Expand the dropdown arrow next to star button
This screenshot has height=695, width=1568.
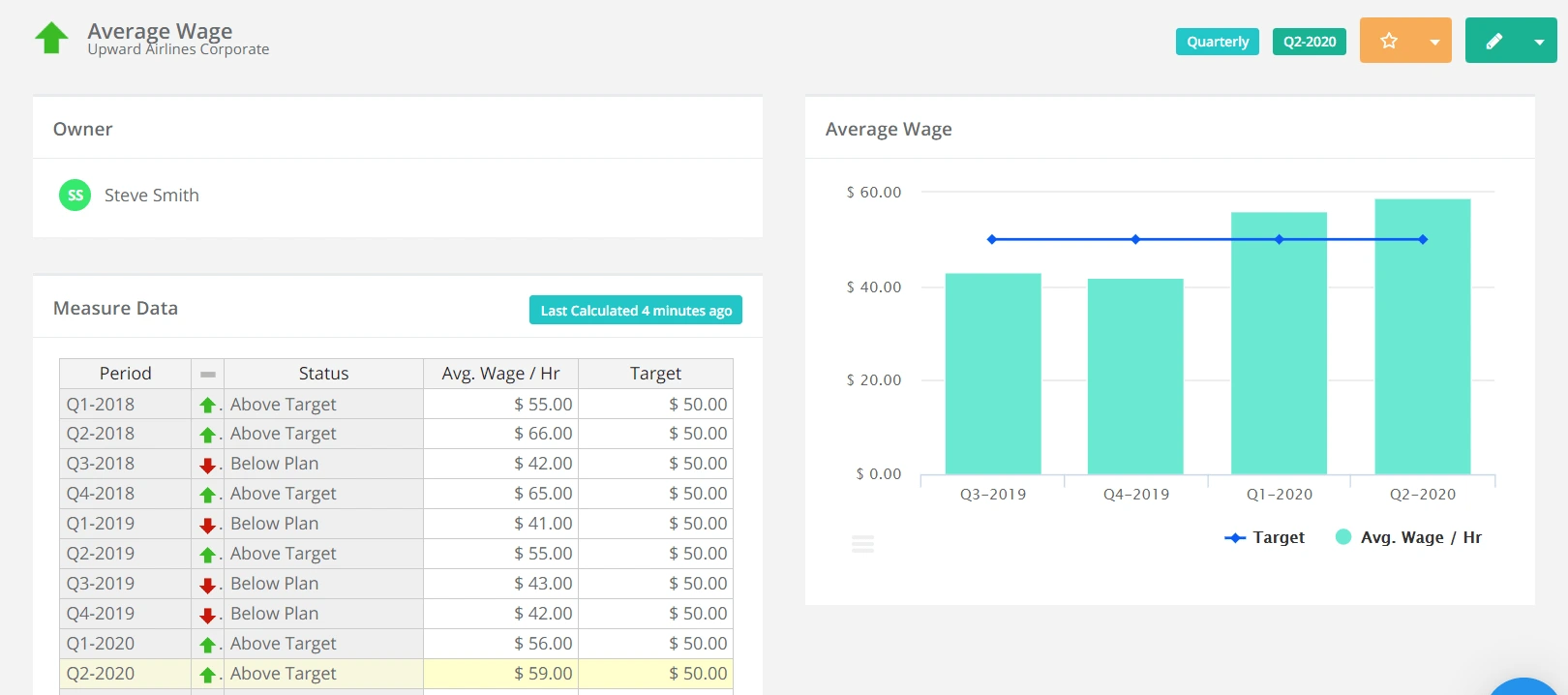[1434, 42]
